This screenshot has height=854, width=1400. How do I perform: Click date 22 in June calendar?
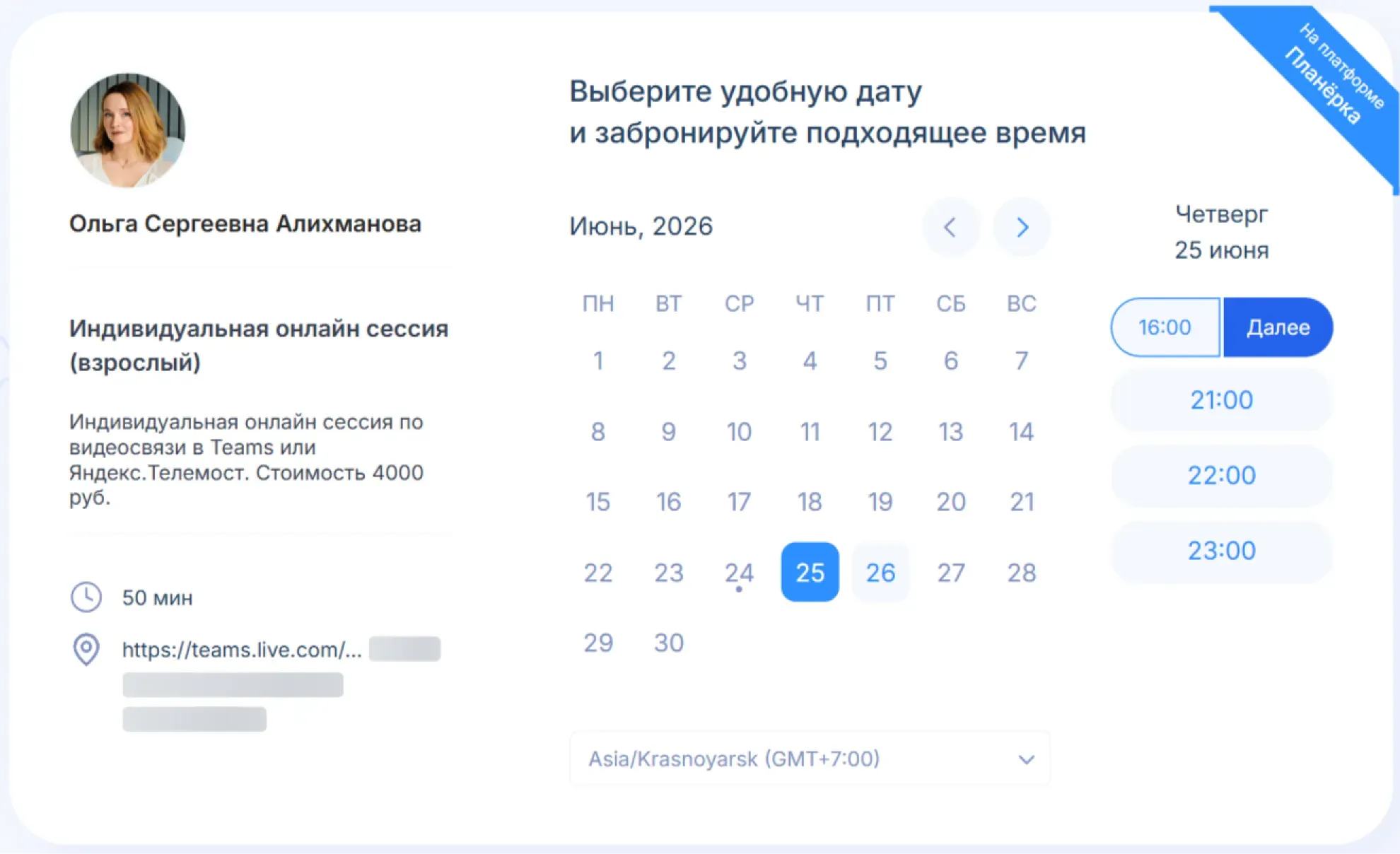[x=598, y=572]
